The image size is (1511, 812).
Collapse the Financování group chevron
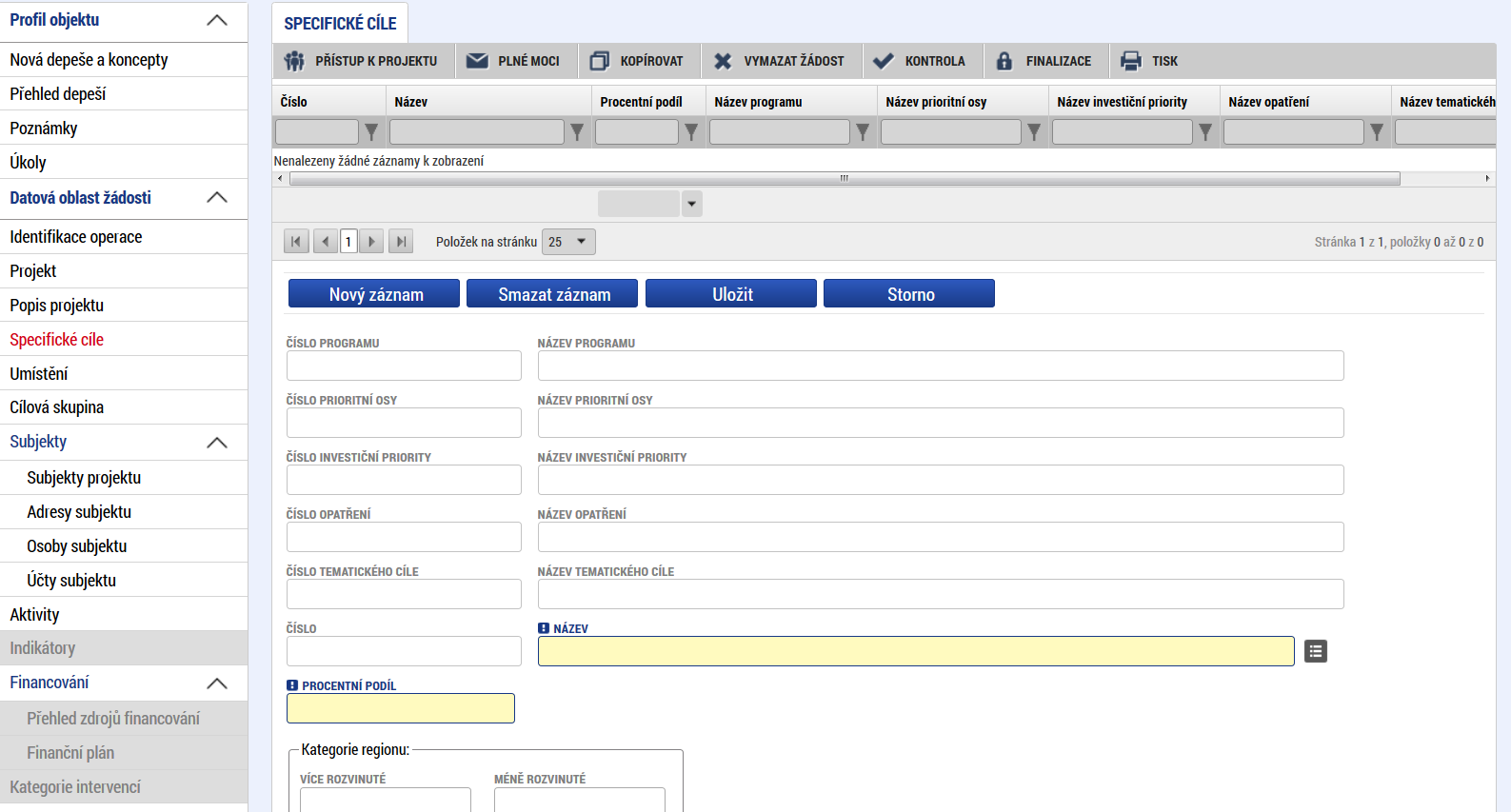point(217,683)
